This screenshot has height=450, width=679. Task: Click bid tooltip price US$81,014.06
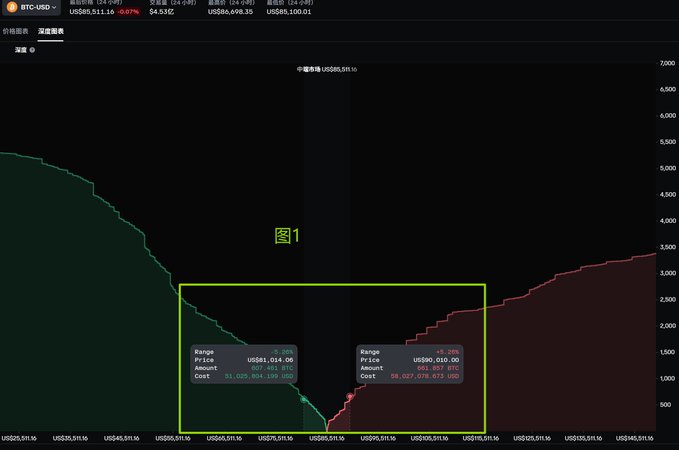tap(270, 360)
